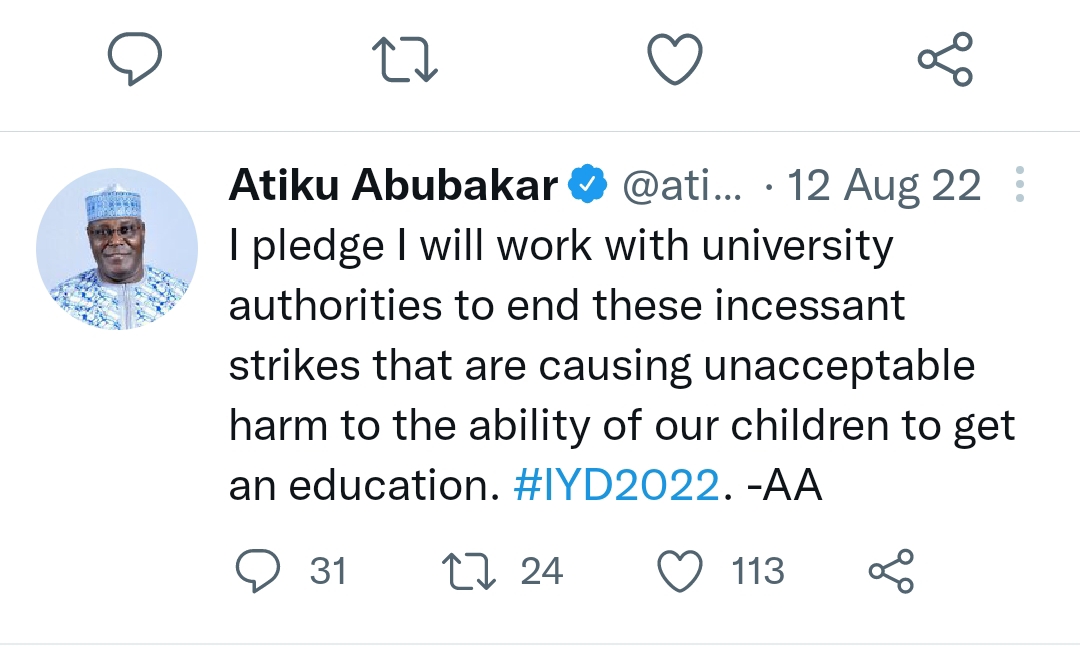The height and width of the screenshot is (646, 1080).
Task: Like Atiku's tweet with heart icon
Action: (680, 571)
